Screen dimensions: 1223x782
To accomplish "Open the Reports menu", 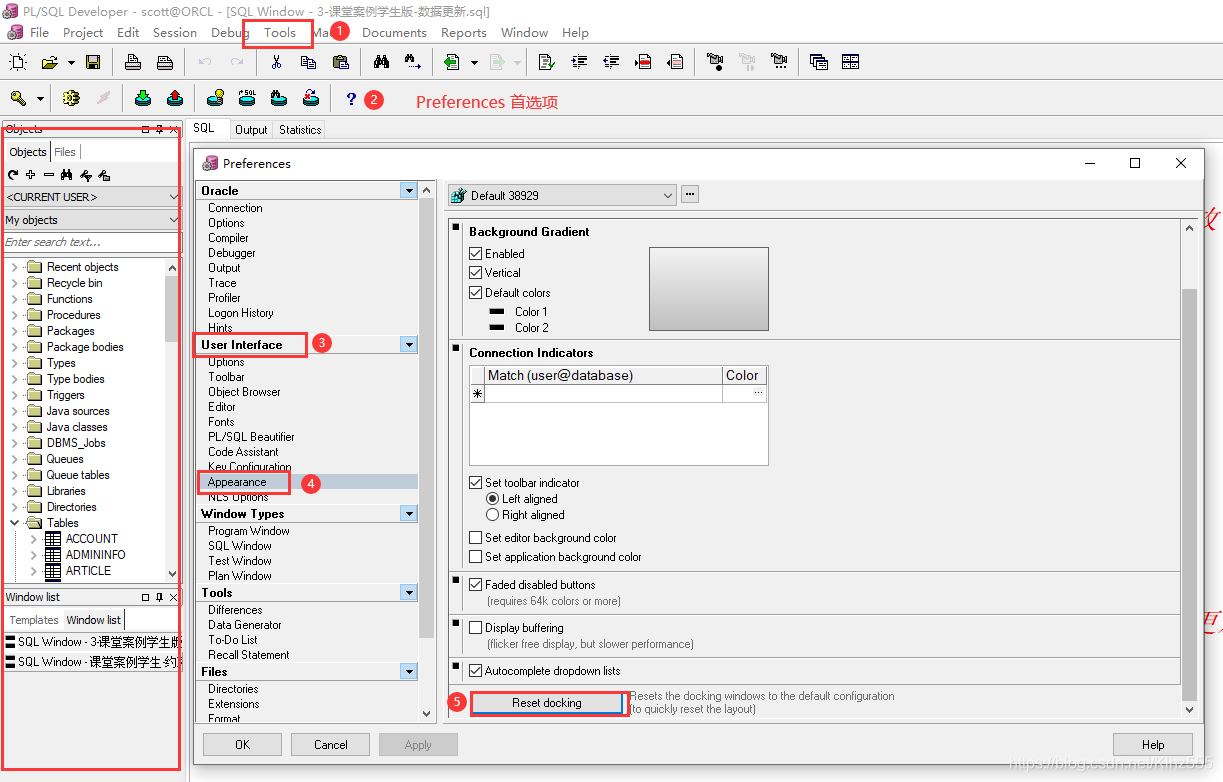I will (464, 32).
